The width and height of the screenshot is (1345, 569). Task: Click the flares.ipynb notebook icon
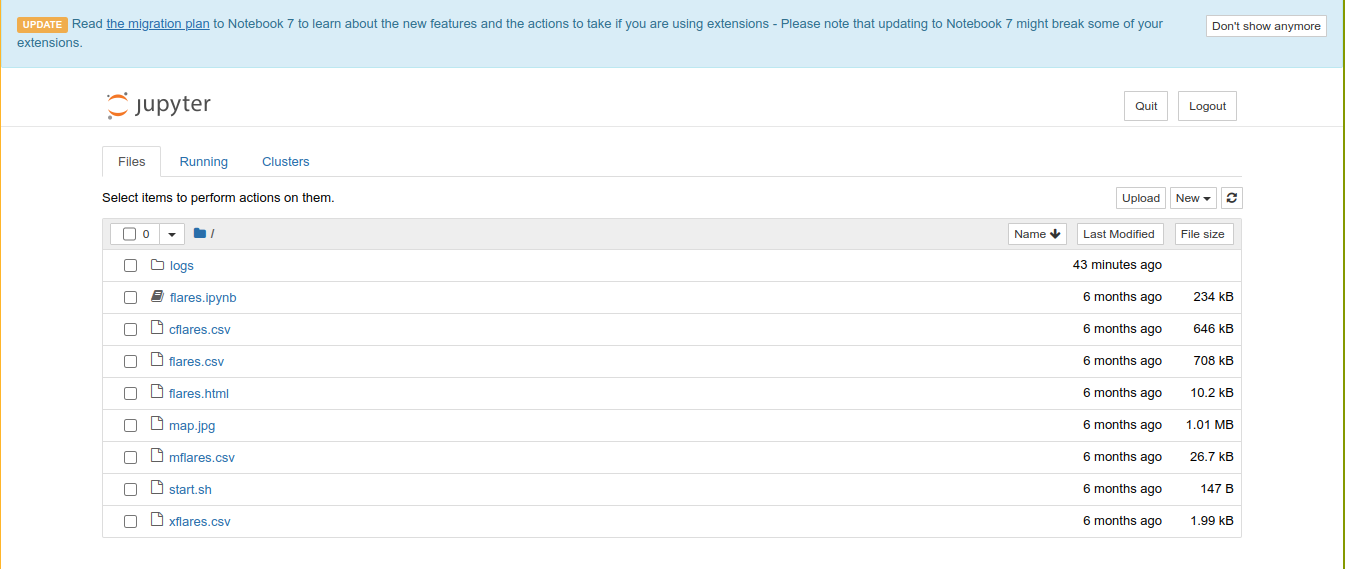click(157, 297)
